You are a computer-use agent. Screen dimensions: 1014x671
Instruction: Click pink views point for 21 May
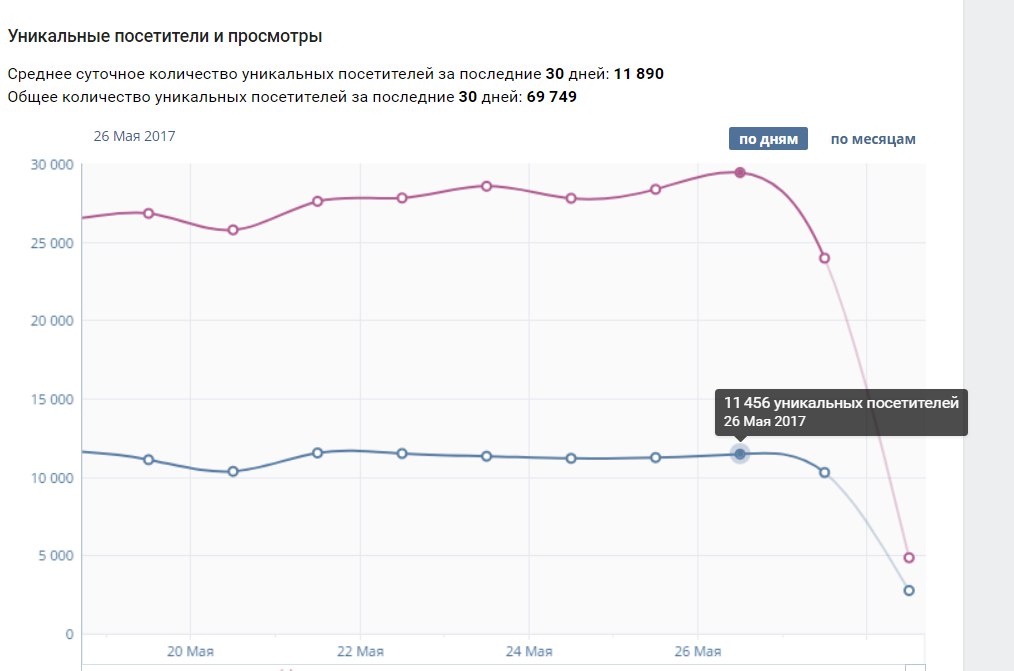318,201
